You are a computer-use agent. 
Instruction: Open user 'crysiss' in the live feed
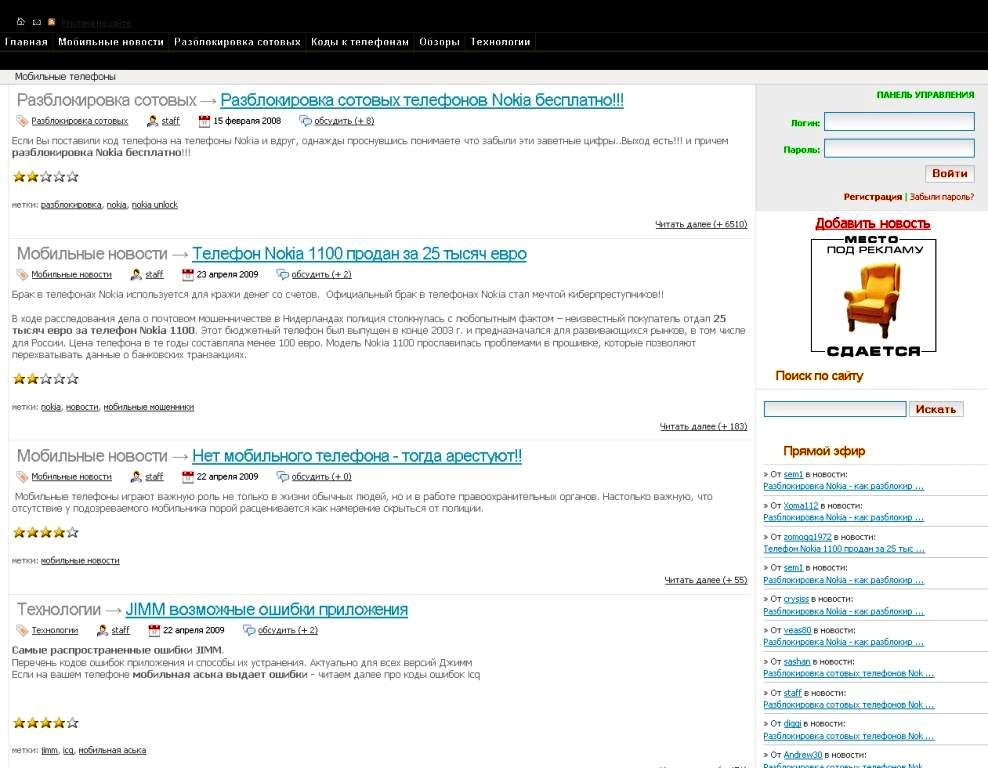[796, 599]
